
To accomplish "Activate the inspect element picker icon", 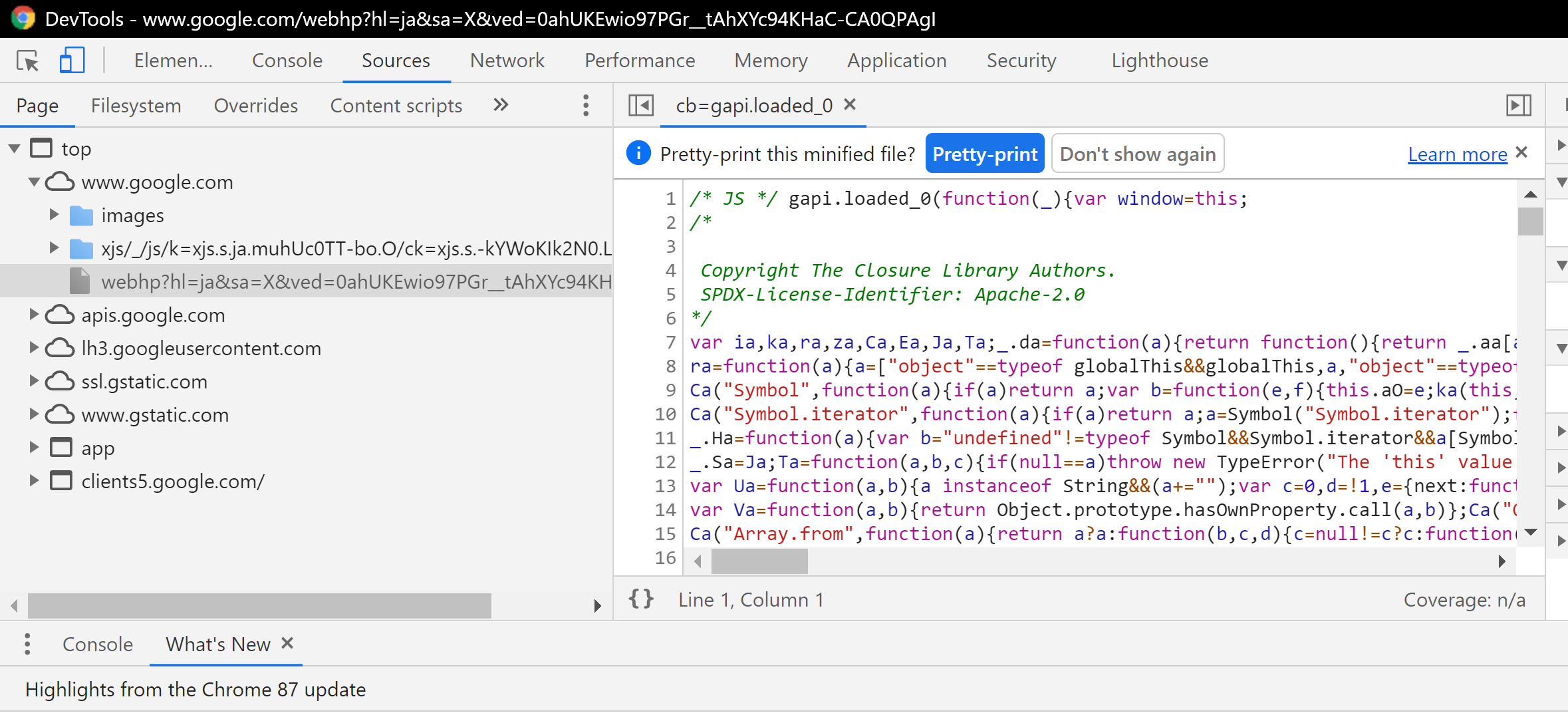I will [27, 61].
